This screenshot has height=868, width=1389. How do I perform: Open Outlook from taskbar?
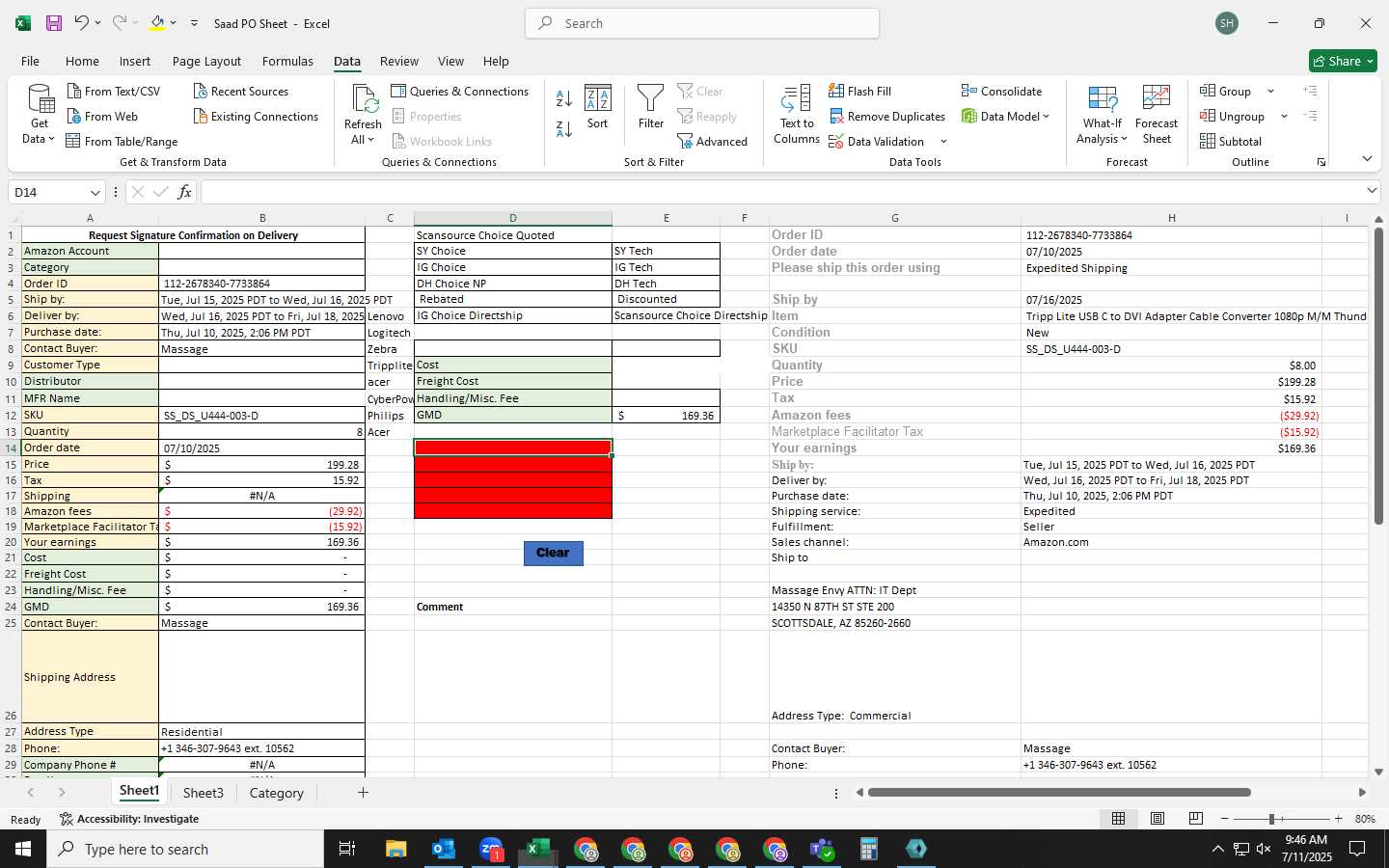click(444, 849)
